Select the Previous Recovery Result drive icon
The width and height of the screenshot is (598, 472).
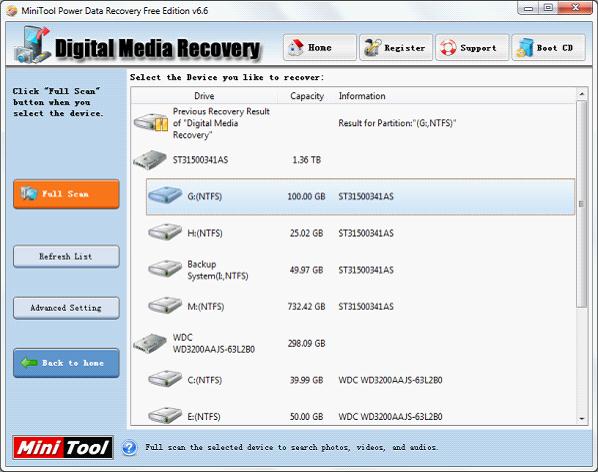point(151,123)
